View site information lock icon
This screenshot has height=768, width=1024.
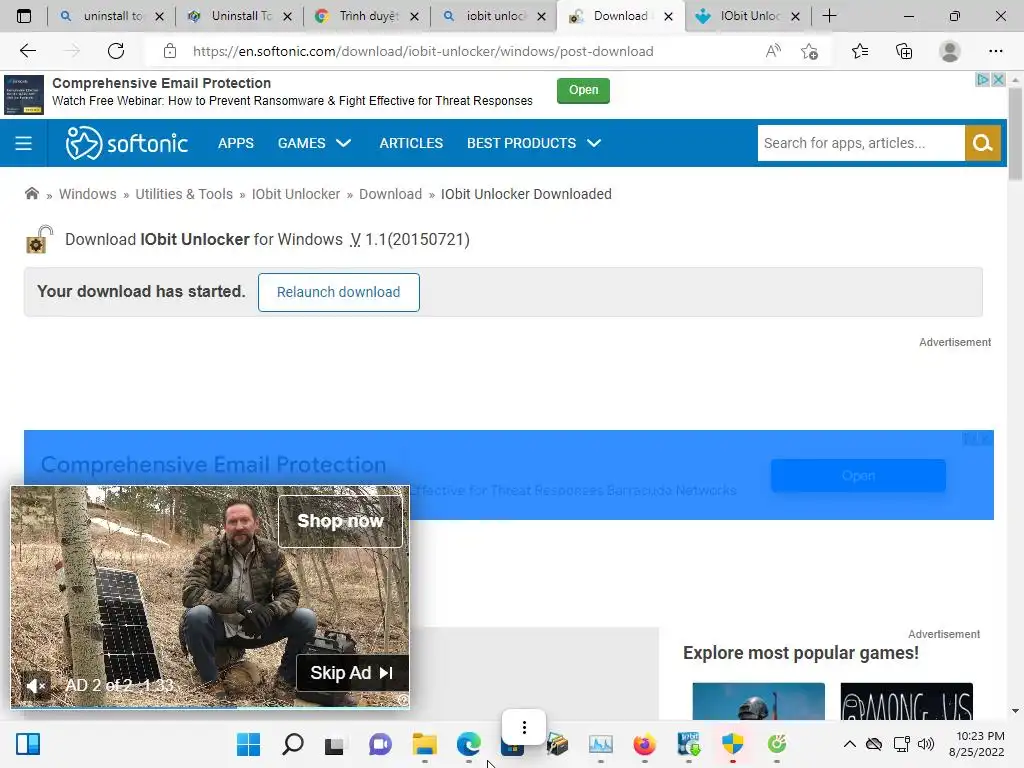(170, 51)
